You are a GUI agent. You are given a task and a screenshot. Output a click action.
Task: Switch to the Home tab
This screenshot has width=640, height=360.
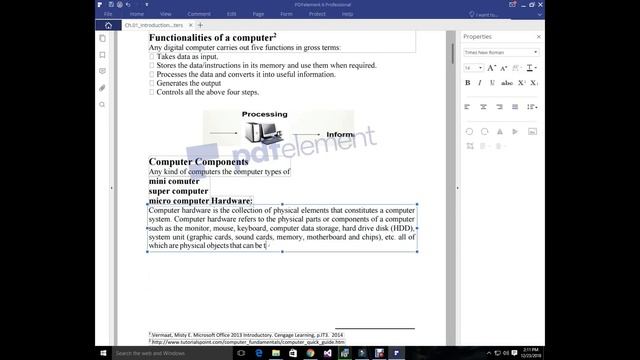(137, 14)
